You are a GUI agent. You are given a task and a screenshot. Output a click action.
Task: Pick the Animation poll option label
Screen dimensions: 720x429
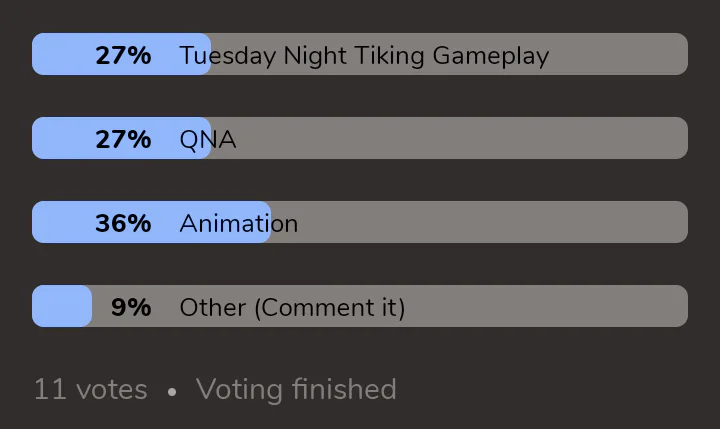(x=239, y=224)
